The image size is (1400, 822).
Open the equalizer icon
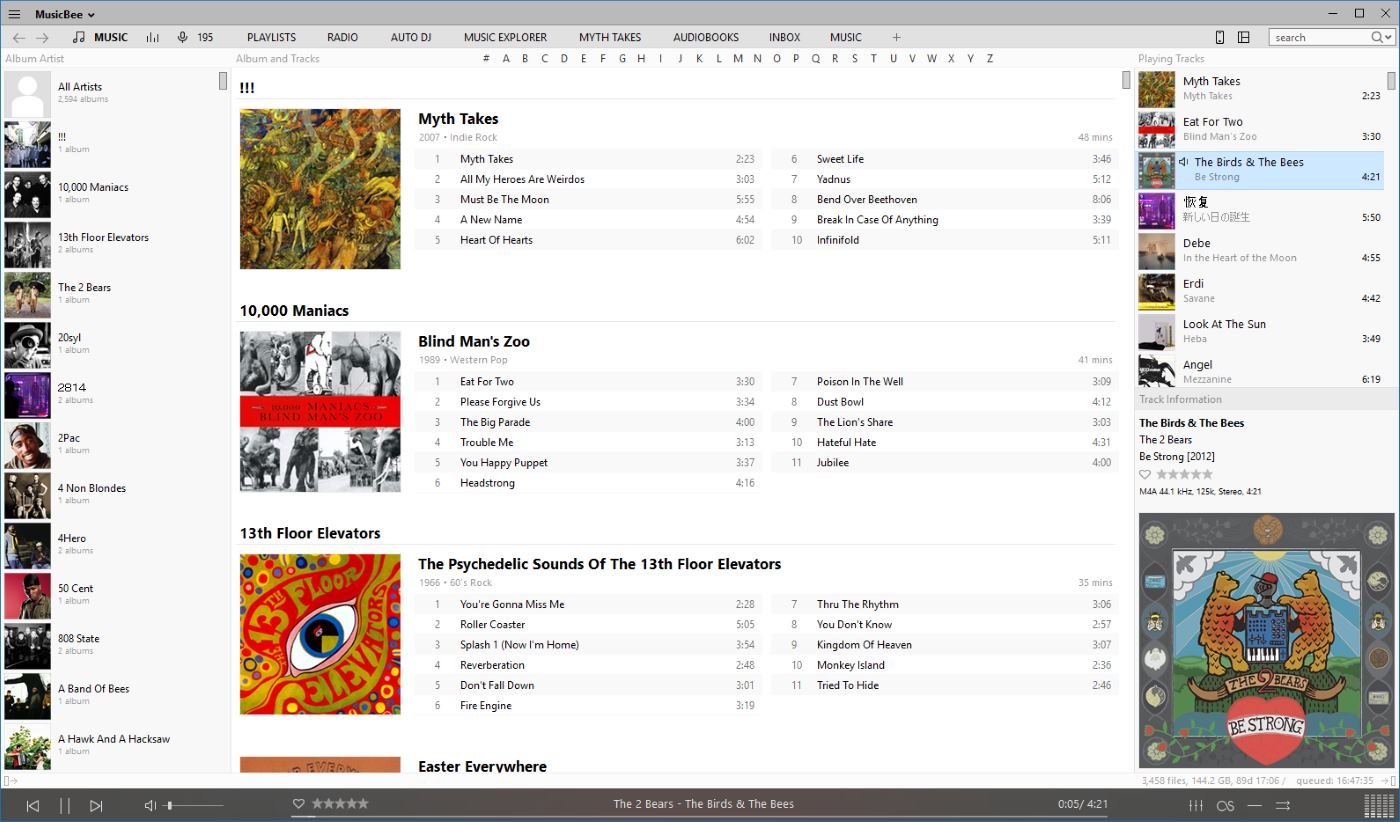click(1195, 805)
